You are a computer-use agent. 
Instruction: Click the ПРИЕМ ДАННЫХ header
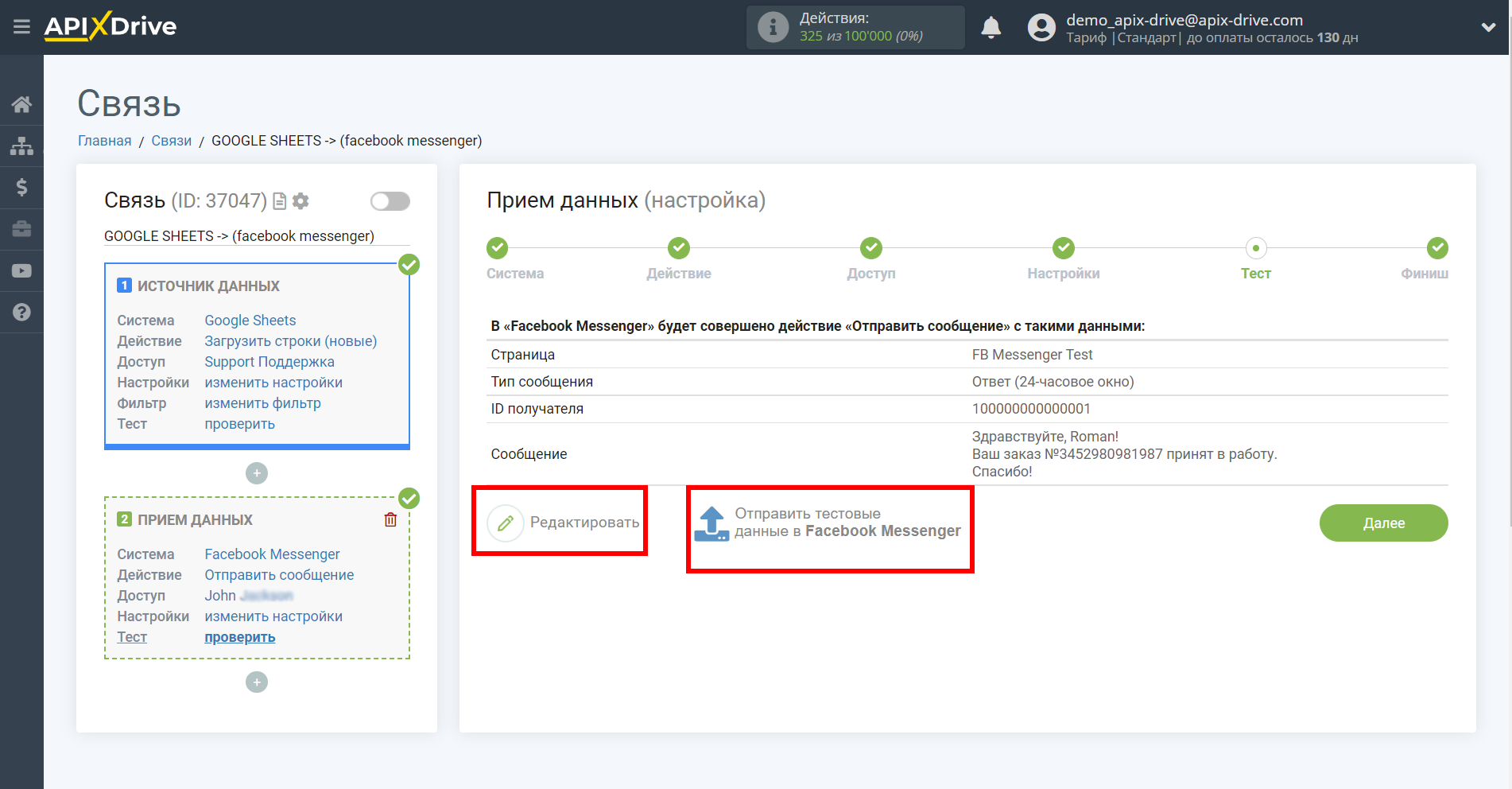tap(195, 520)
